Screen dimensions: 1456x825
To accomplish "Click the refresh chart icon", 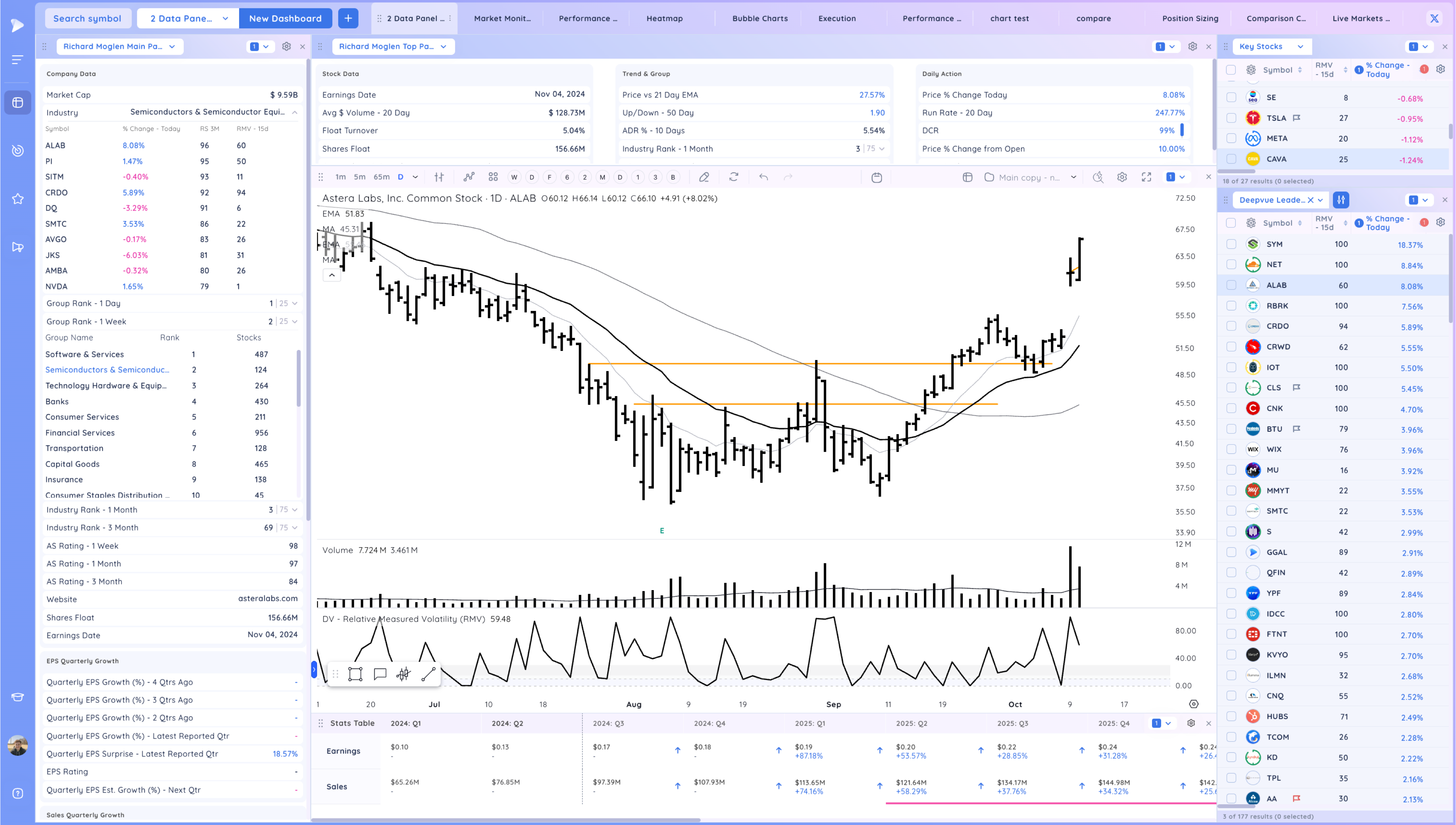I will tap(734, 177).
